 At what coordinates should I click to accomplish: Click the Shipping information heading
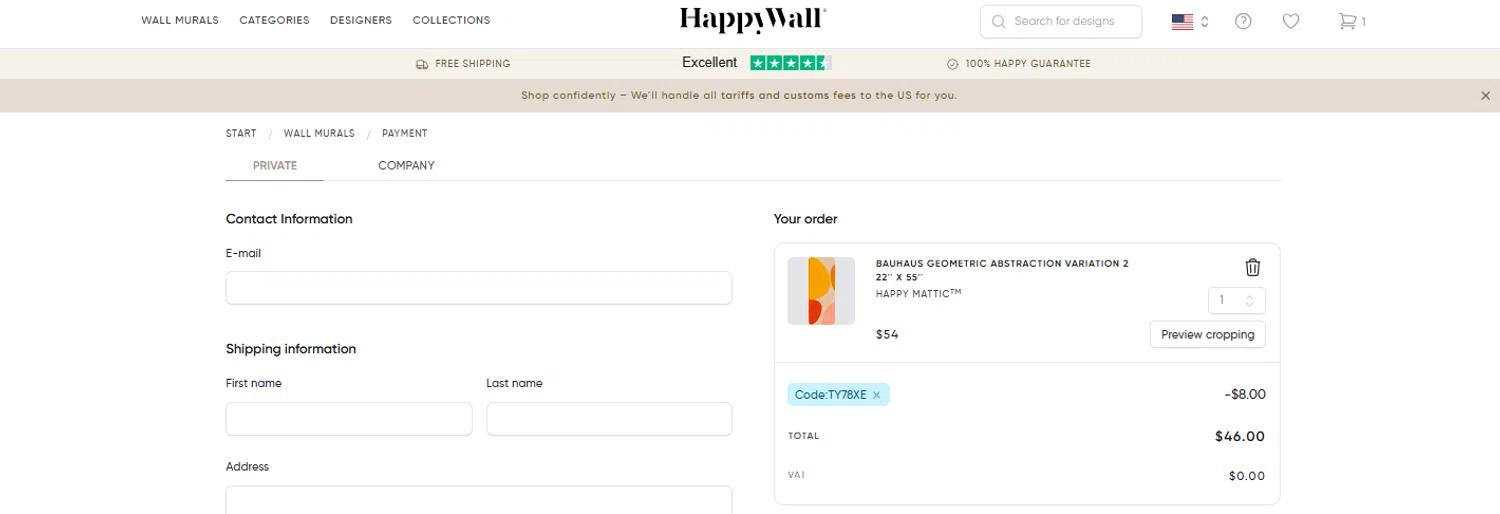(291, 349)
